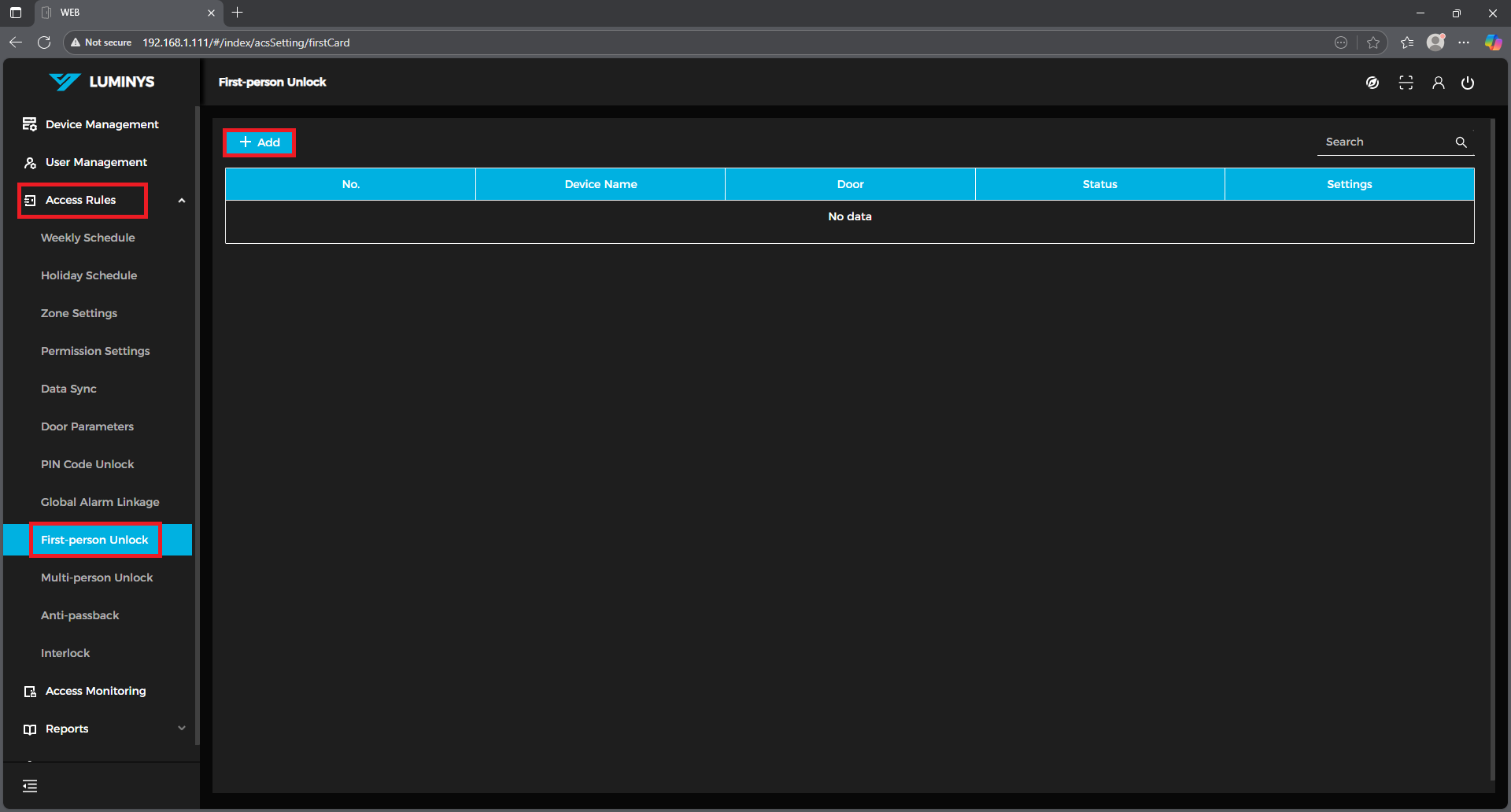
Task: Open Anti-passback settings
Action: point(80,615)
